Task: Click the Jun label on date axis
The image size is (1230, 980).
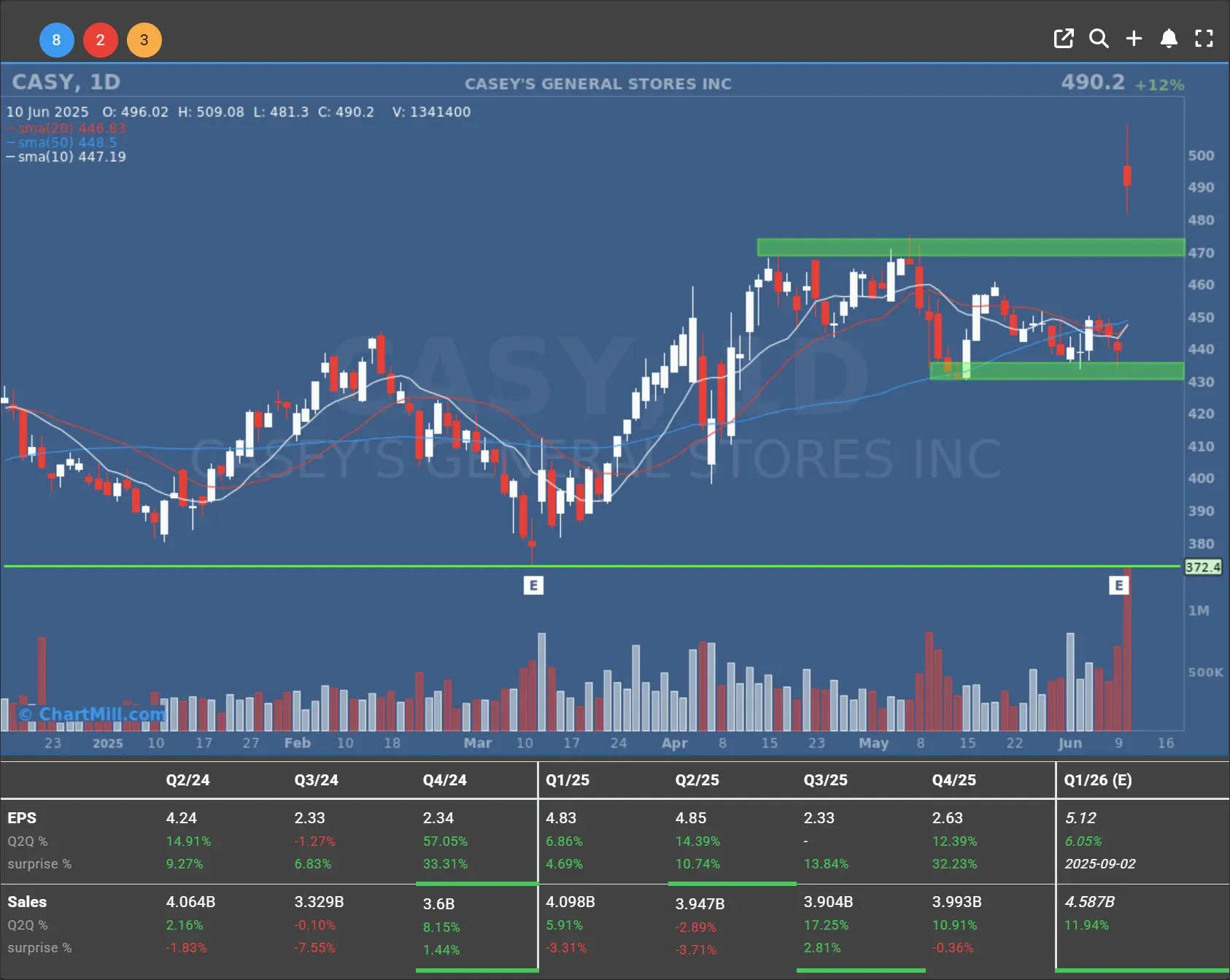Action: [x=1070, y=743]
